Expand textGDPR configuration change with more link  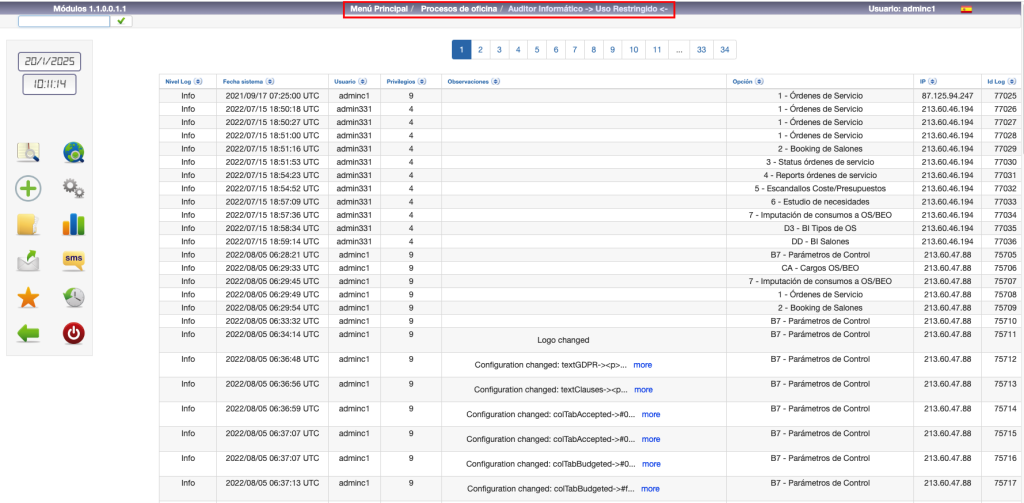click(642, 365)
